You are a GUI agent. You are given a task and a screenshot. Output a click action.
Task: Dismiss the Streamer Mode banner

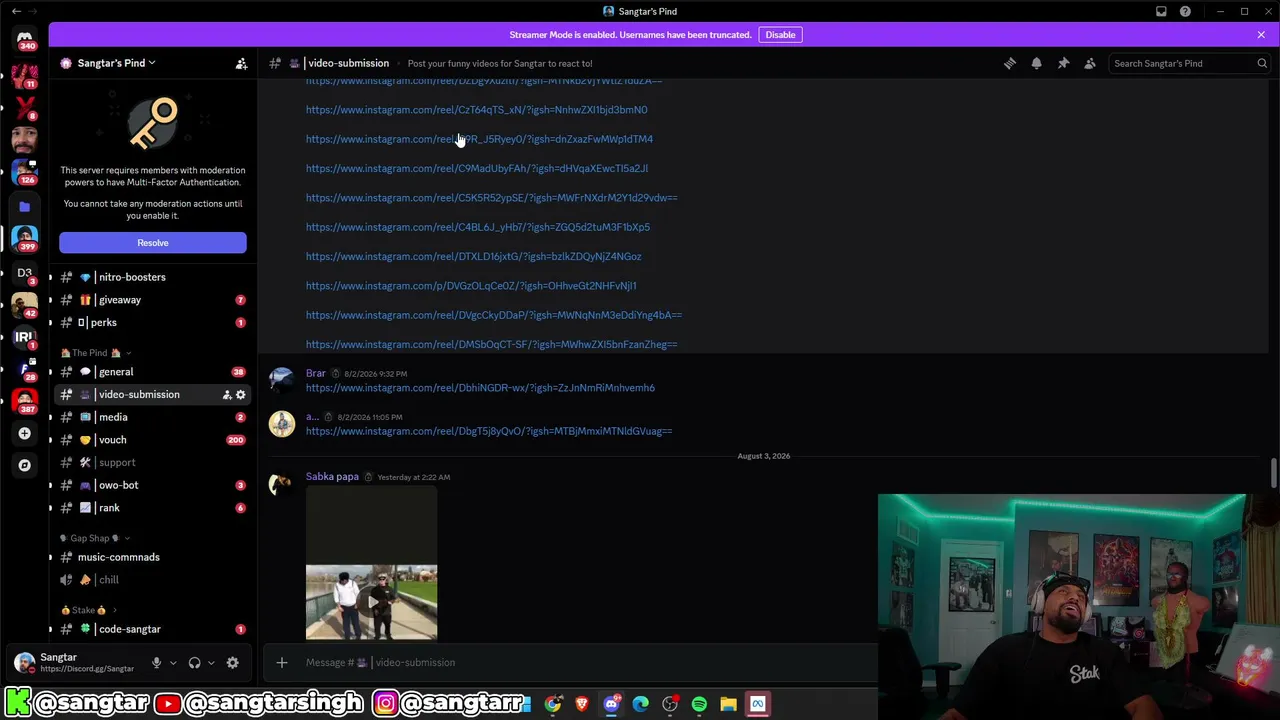pos(1261,35)
